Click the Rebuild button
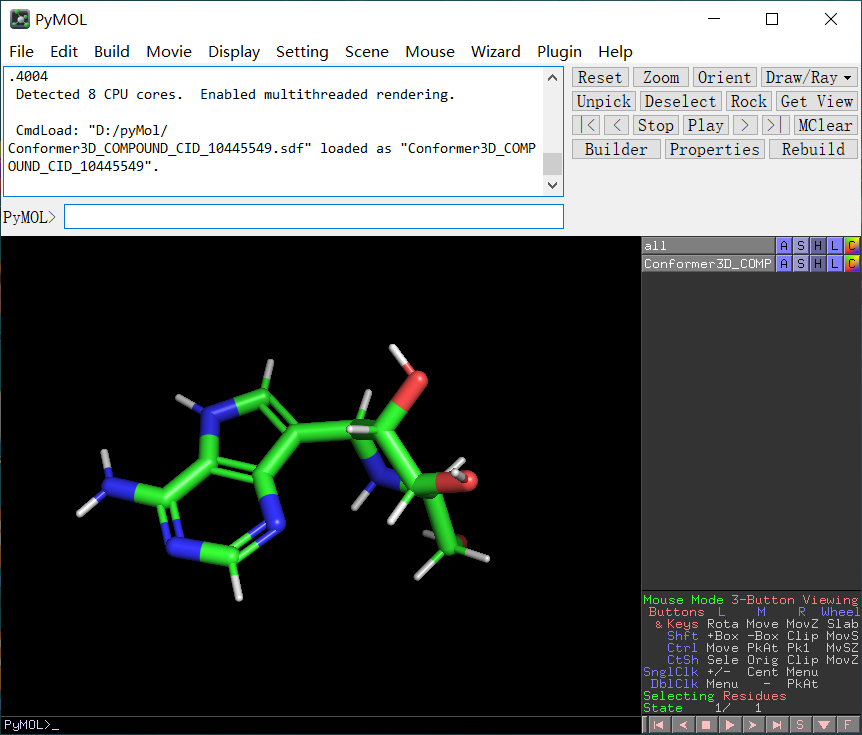This screenshot has width=862, height=735. point(813,150)
